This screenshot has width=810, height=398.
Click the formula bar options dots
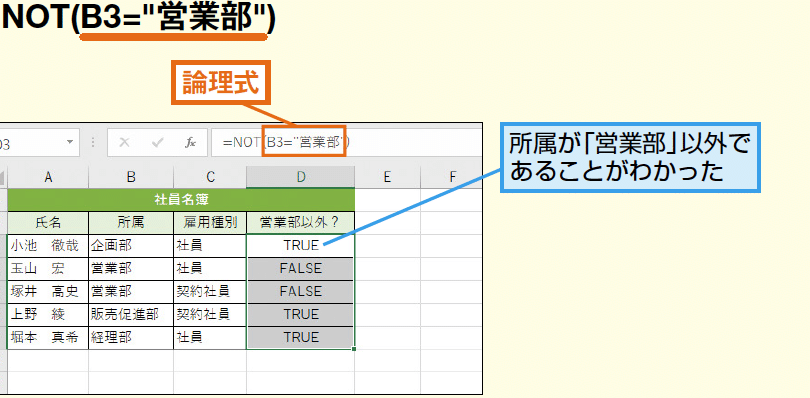tap(93, 143)
